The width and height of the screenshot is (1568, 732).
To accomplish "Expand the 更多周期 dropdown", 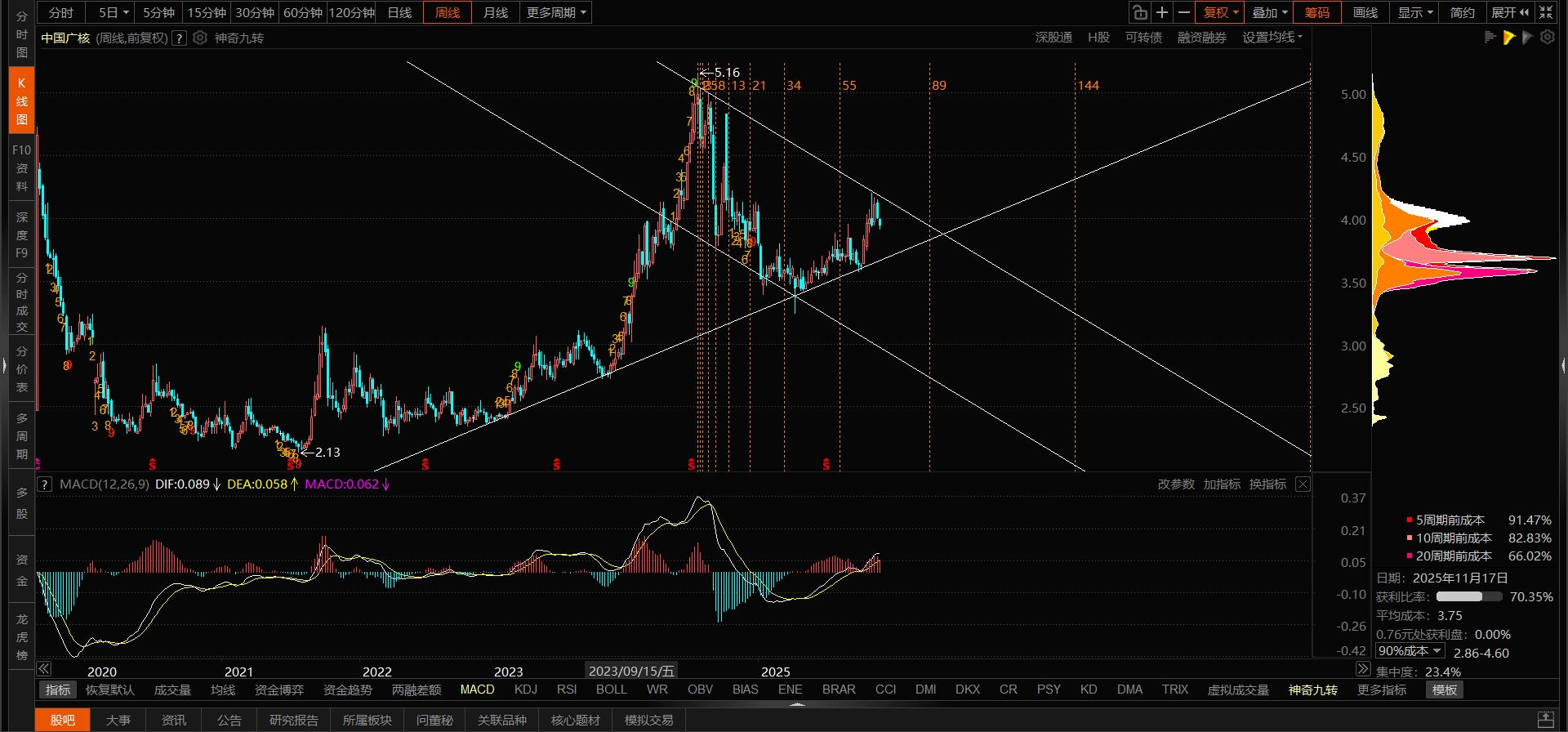I will pyautogui.click(x=555, y=12).
